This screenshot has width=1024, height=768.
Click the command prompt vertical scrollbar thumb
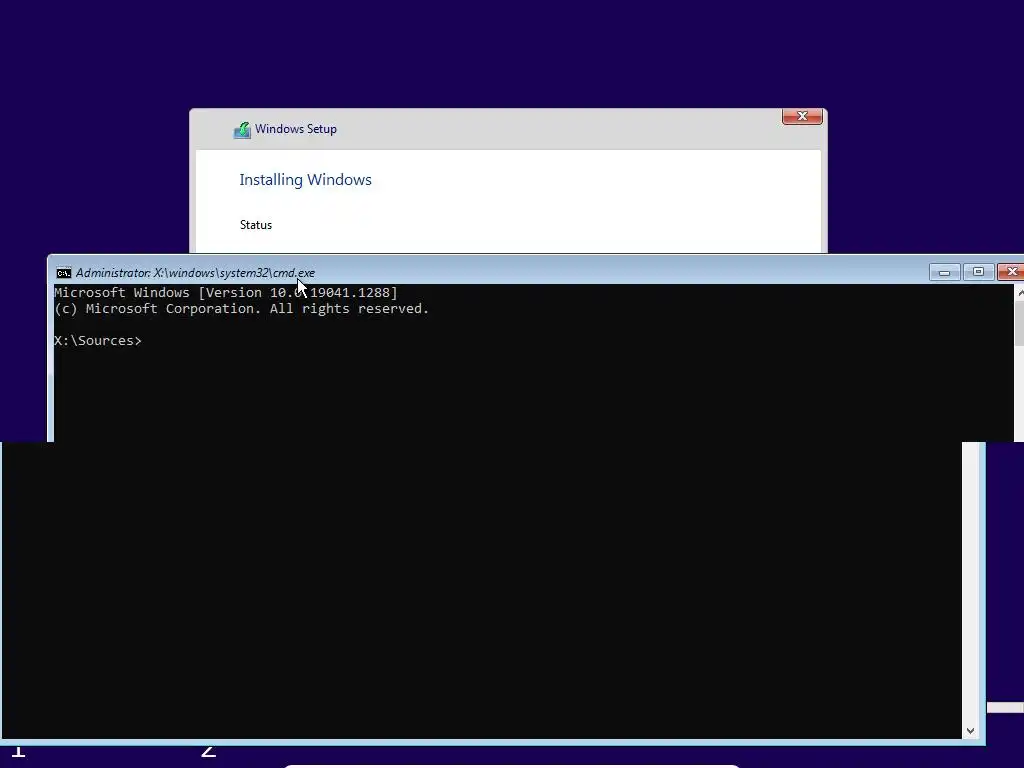(x=1019, y=325)
